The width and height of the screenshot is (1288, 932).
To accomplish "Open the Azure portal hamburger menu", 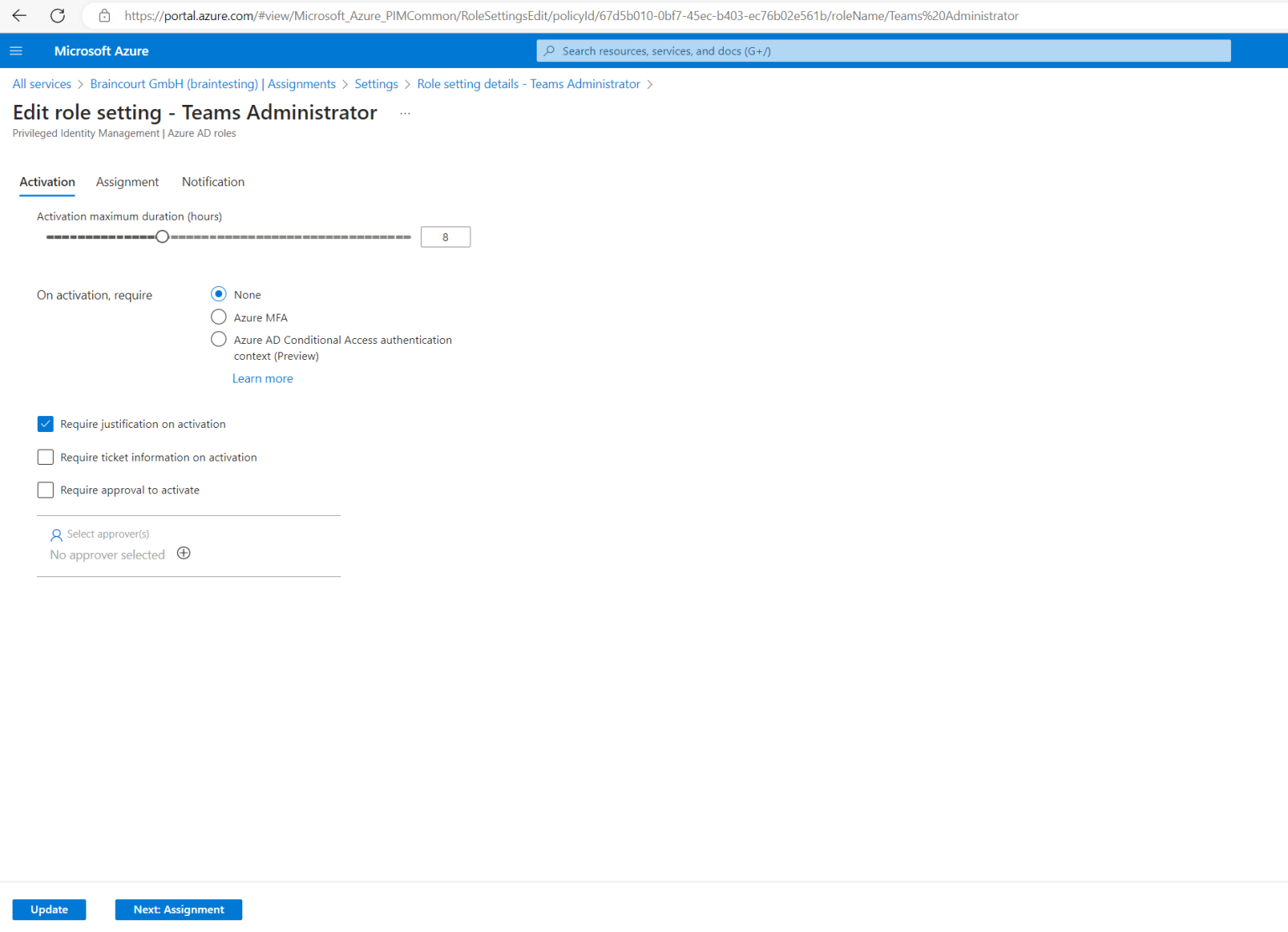I will [15, 50].
